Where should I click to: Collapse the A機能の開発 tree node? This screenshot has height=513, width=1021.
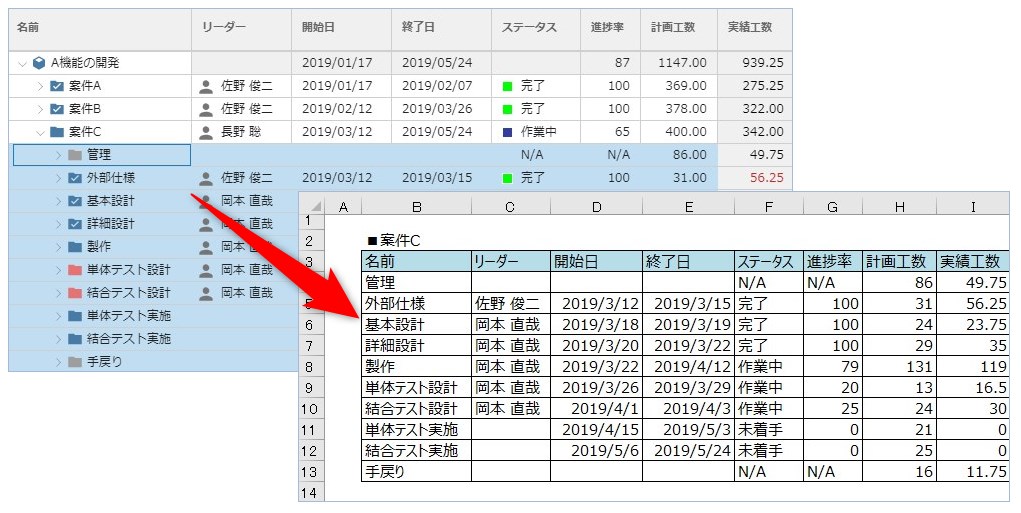(x=22, y=63)
